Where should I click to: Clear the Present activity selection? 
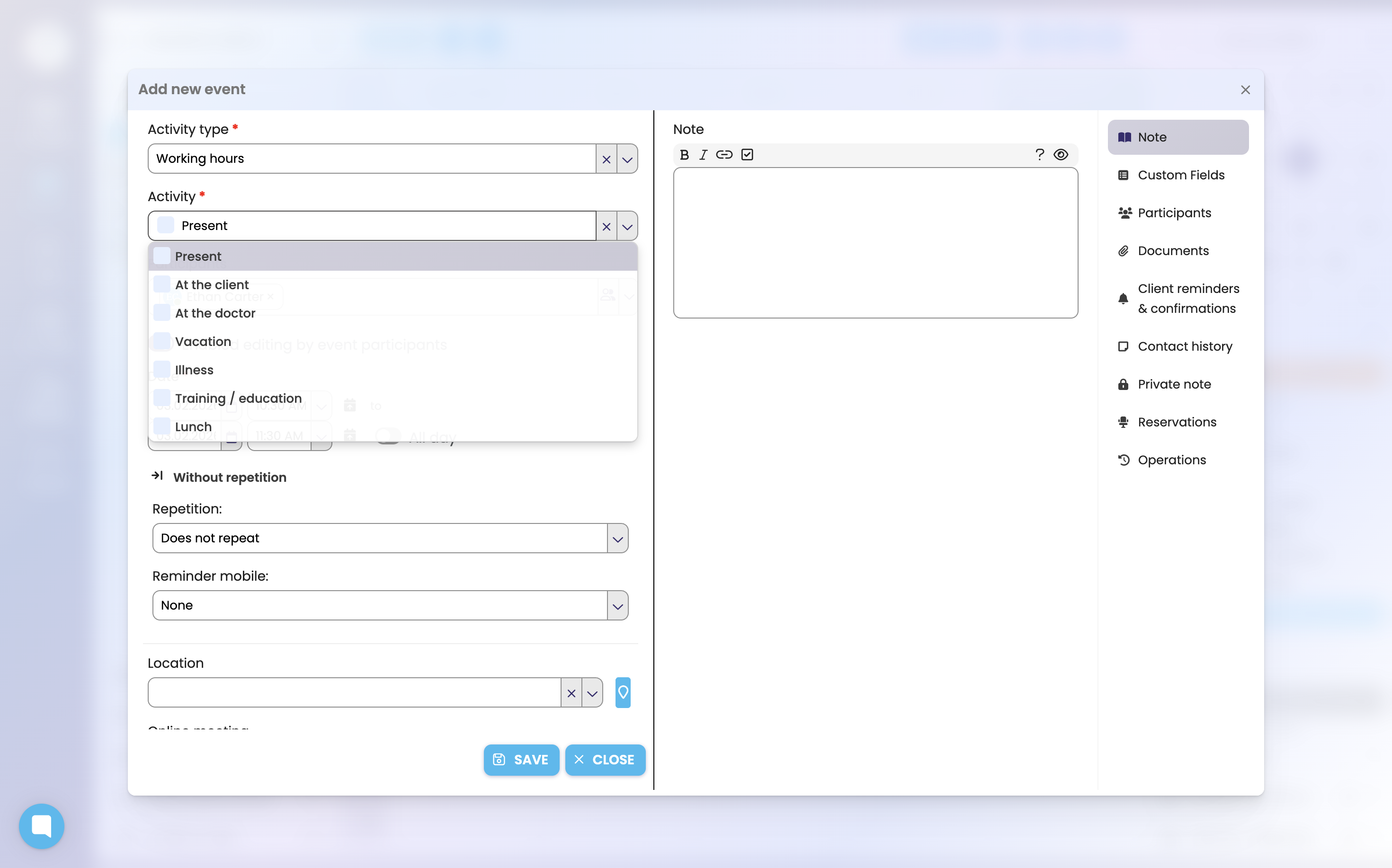point(606,226)
